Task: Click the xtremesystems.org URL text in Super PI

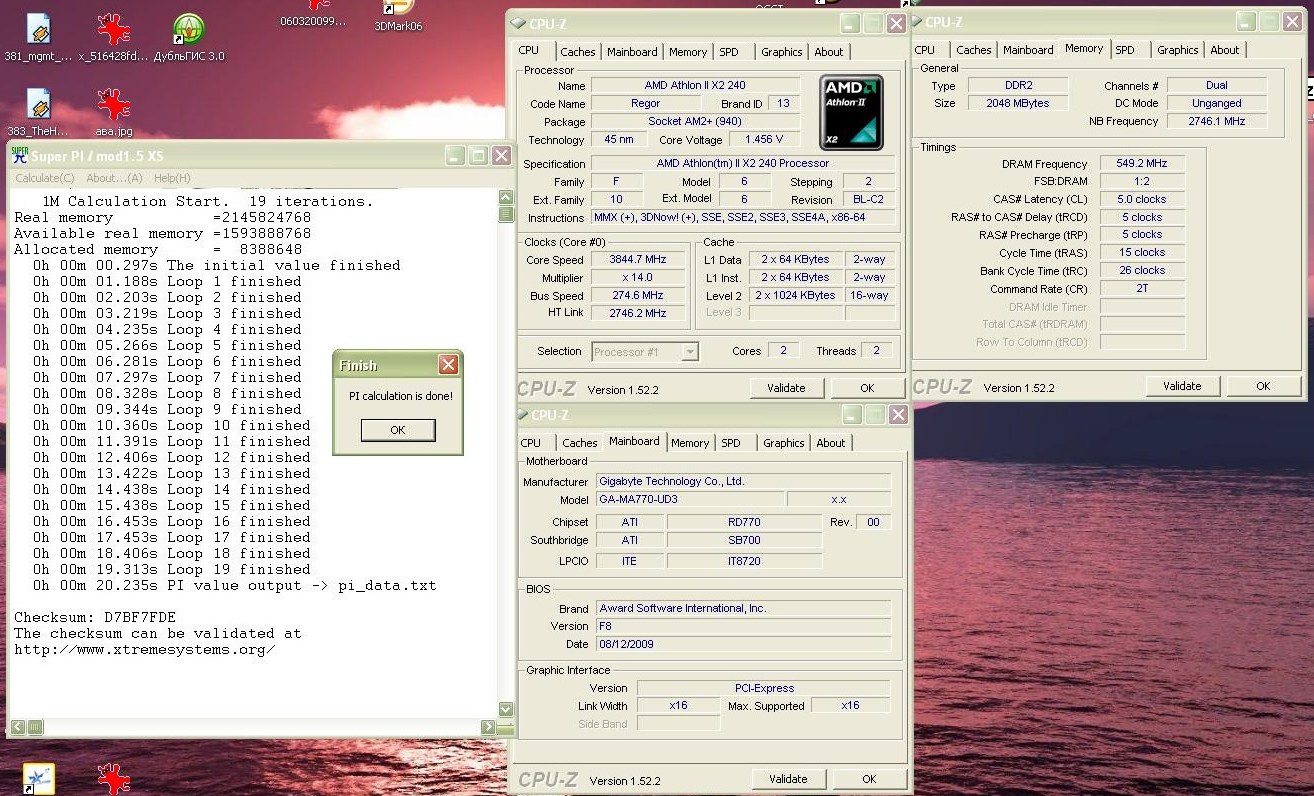Action: (145, 649)
